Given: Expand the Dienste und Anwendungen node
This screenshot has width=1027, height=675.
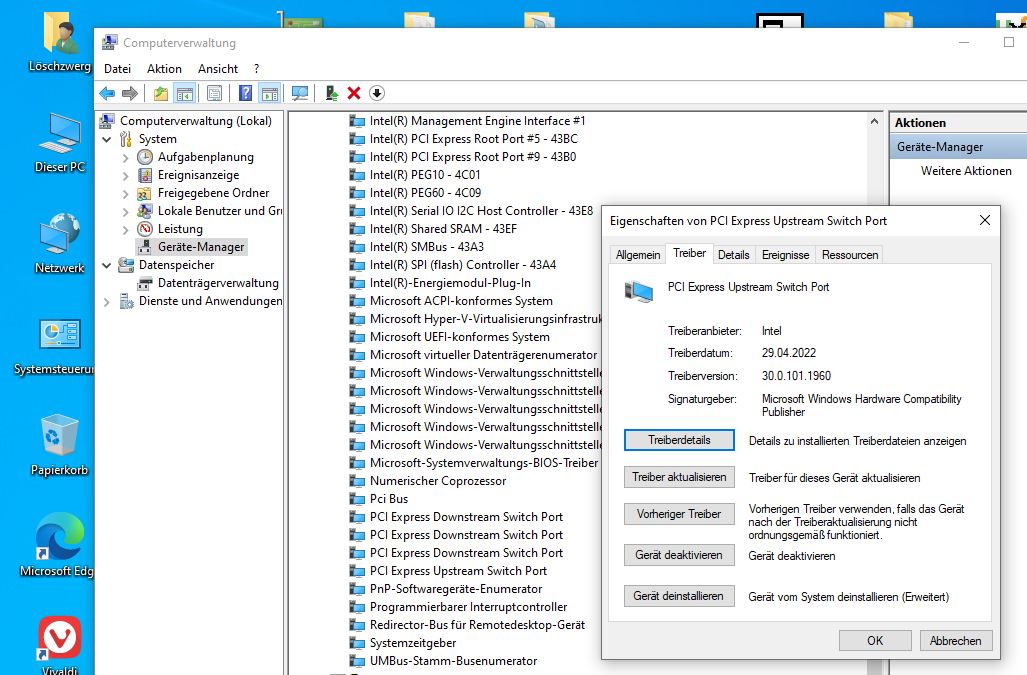Looking at the screenshot, I should pyautogui.click(x=107, y=302).
